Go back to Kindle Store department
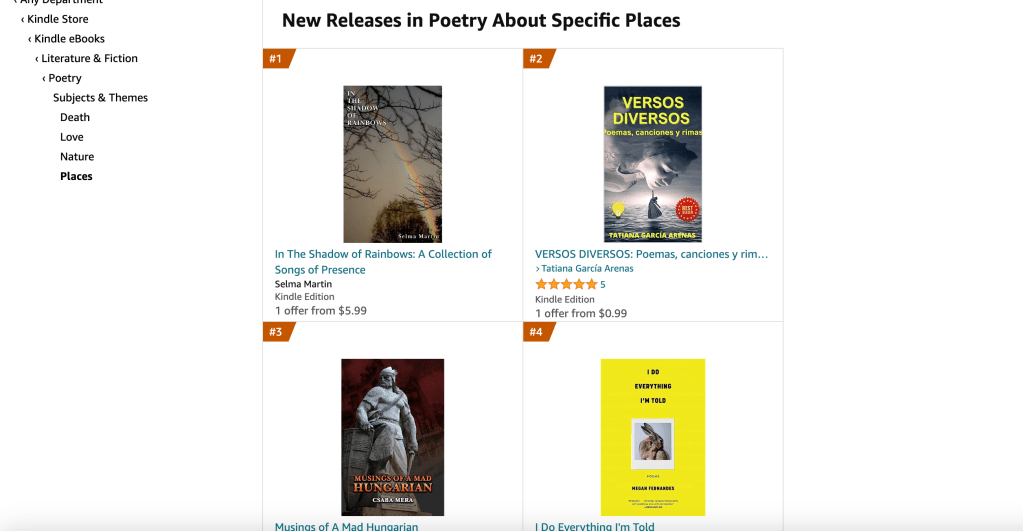Screen dimensions: 1023x531 click(x=57, y=19)
